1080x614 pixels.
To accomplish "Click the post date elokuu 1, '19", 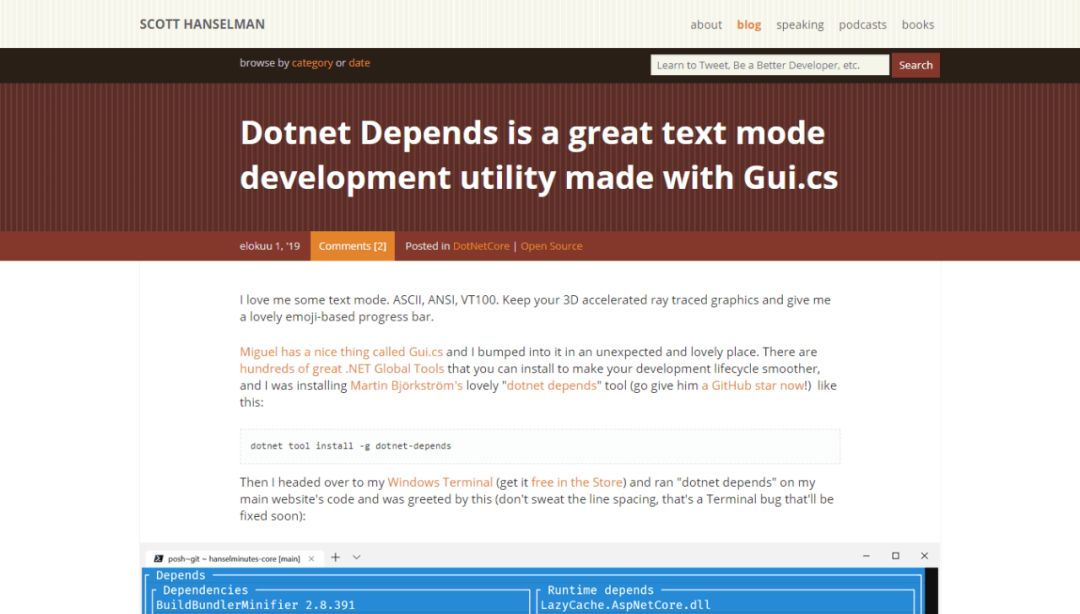I will tap(269, 246).
